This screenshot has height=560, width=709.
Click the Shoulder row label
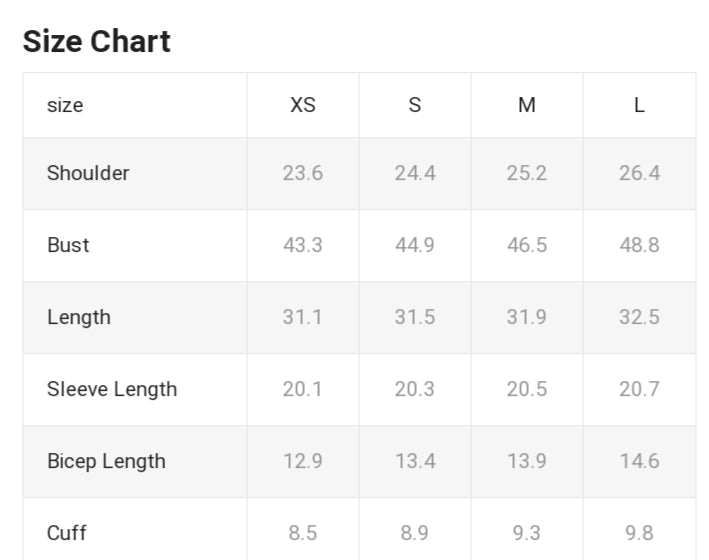pos(88,173)
